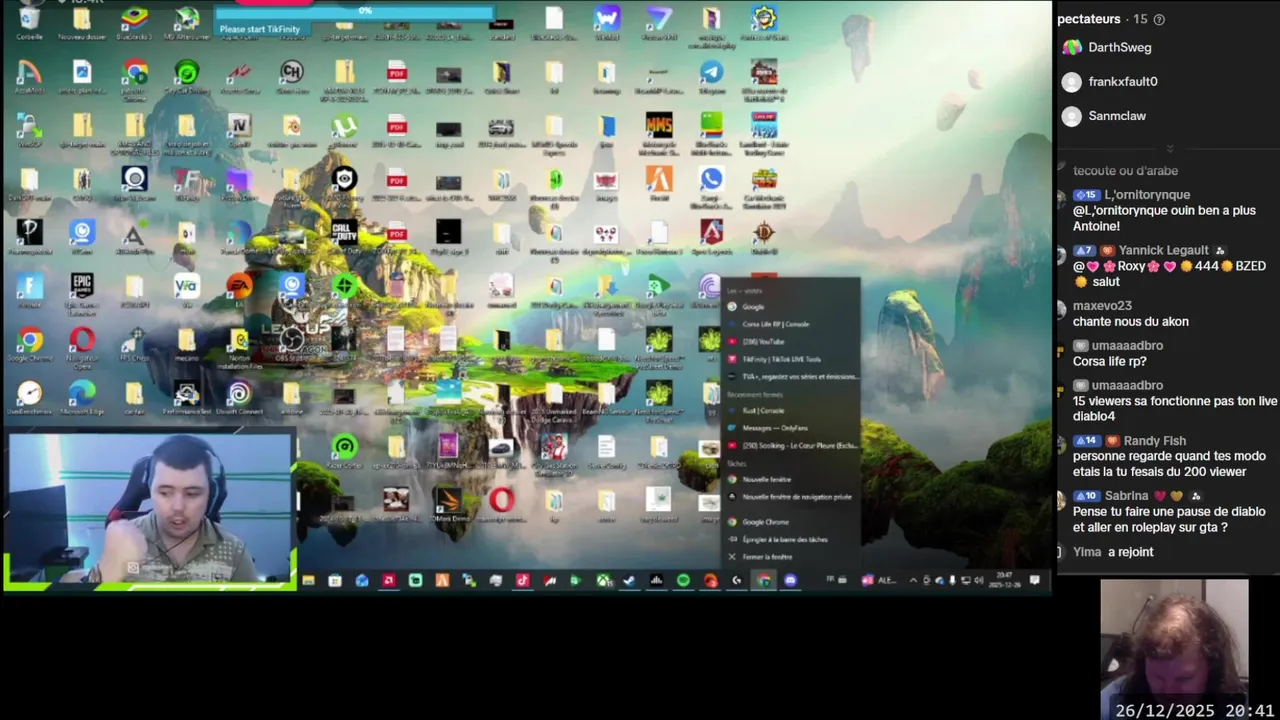Open the Via desktop shortcut
Screen dimensions: 1280x720
tap(186, 292)
